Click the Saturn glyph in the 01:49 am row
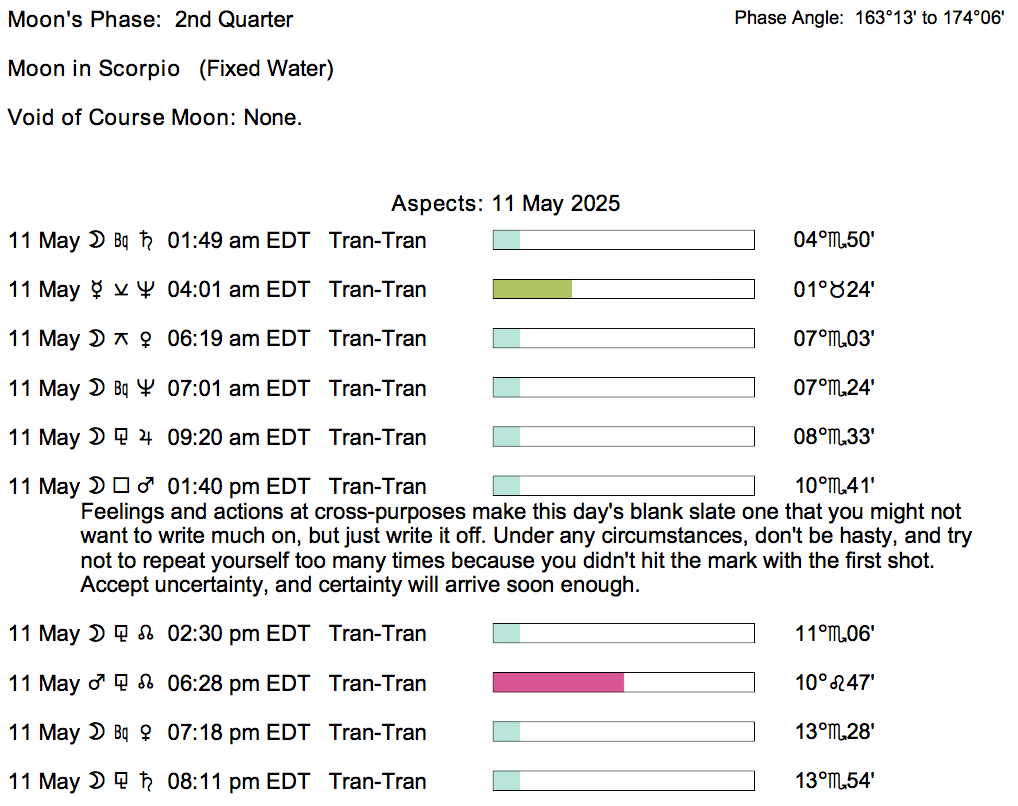This screenshot has height=806, width=1018. 146,241
